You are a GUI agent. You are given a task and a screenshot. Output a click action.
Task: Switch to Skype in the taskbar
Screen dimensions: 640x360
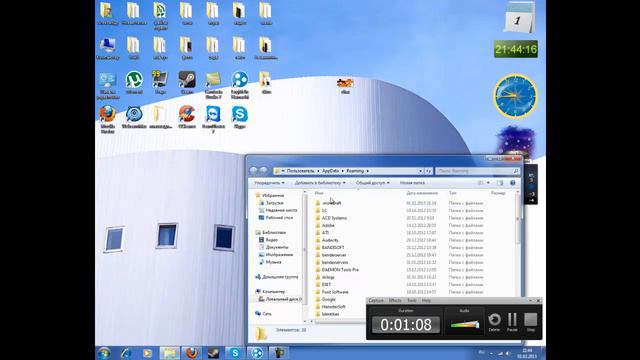click(x=235, y=353)
